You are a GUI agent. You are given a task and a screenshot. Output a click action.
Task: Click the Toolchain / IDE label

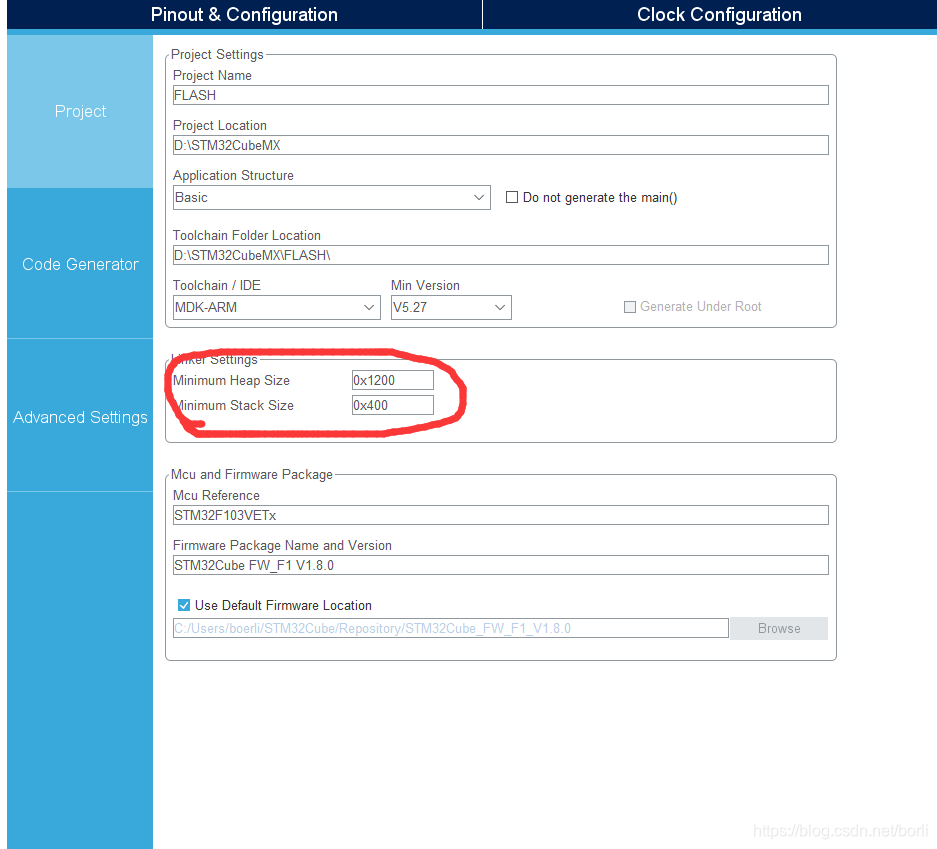click(217, 286)
